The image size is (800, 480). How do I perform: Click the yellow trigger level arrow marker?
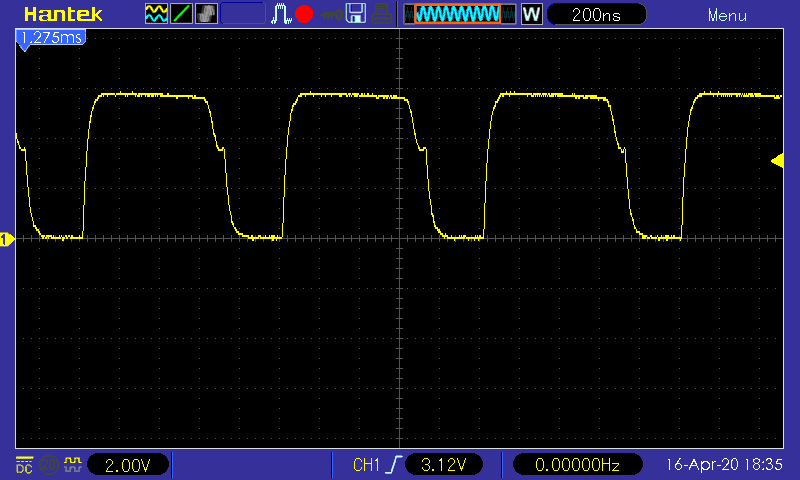coord(777,161)
